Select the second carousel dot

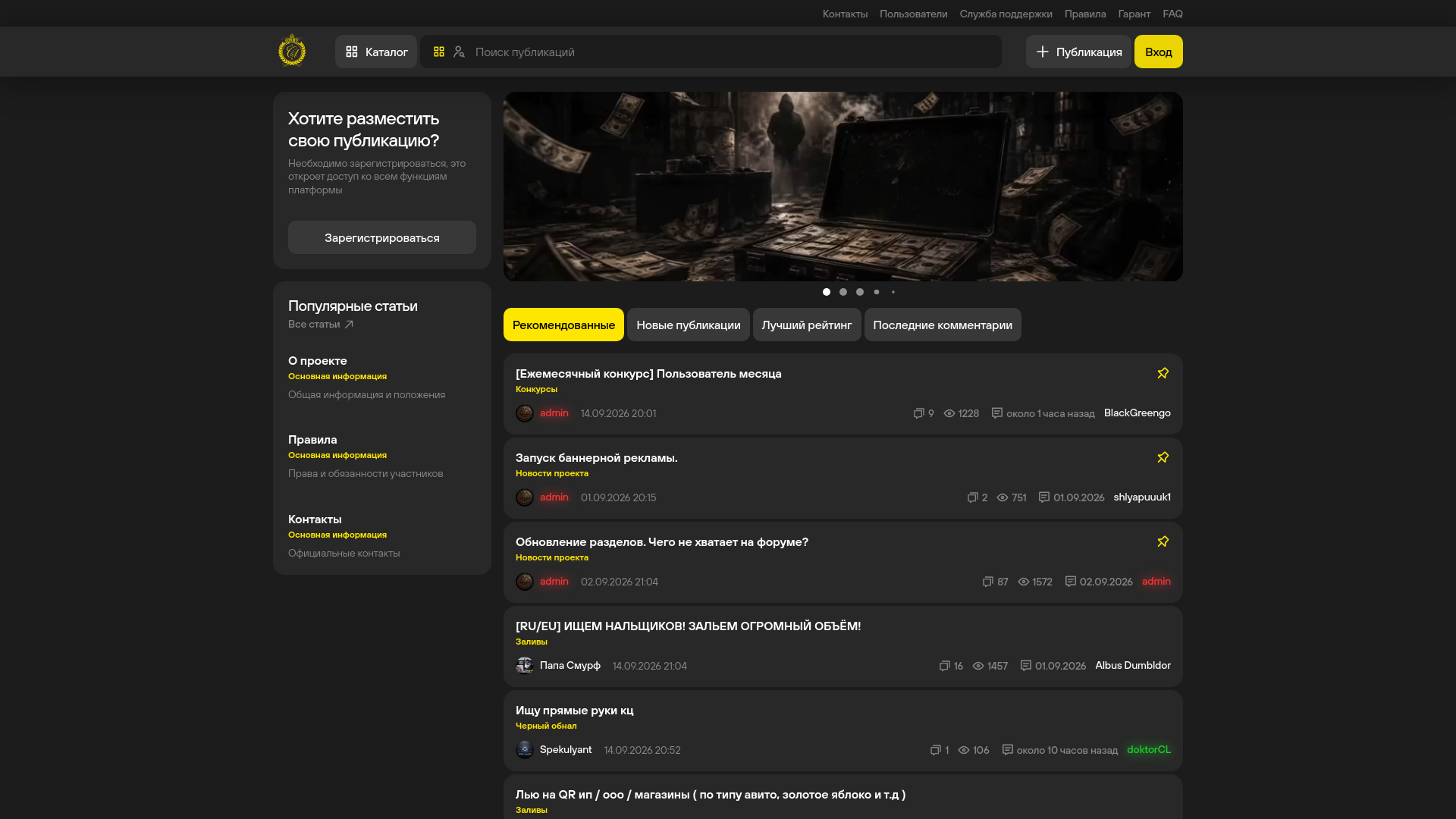(843, 292)
